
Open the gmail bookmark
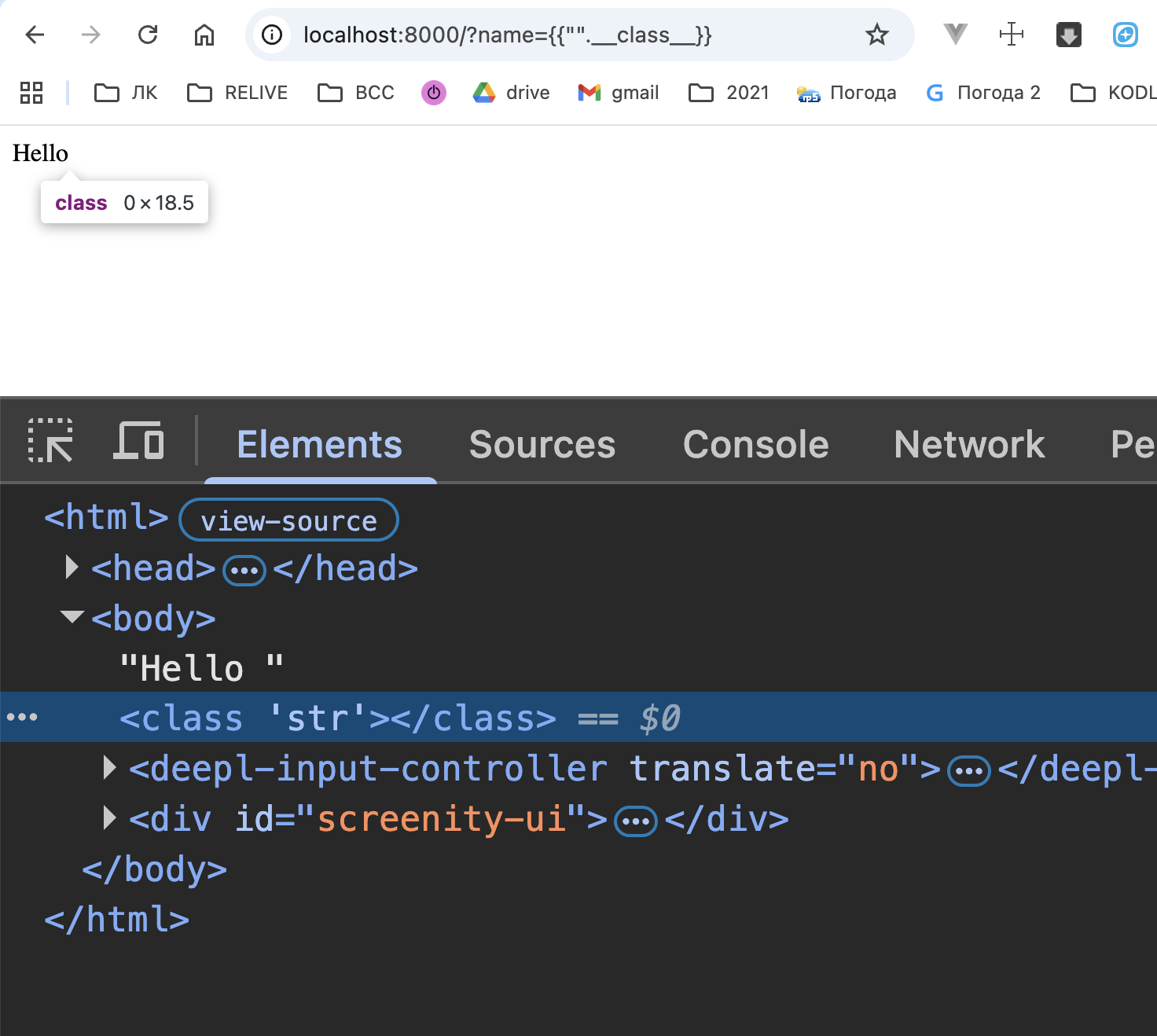(x=618, y=93)
